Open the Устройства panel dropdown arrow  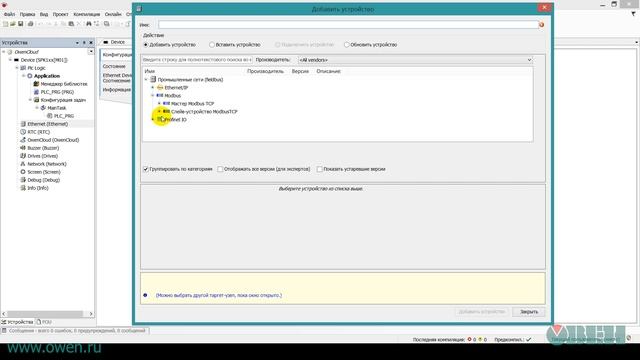click(77, 42)
